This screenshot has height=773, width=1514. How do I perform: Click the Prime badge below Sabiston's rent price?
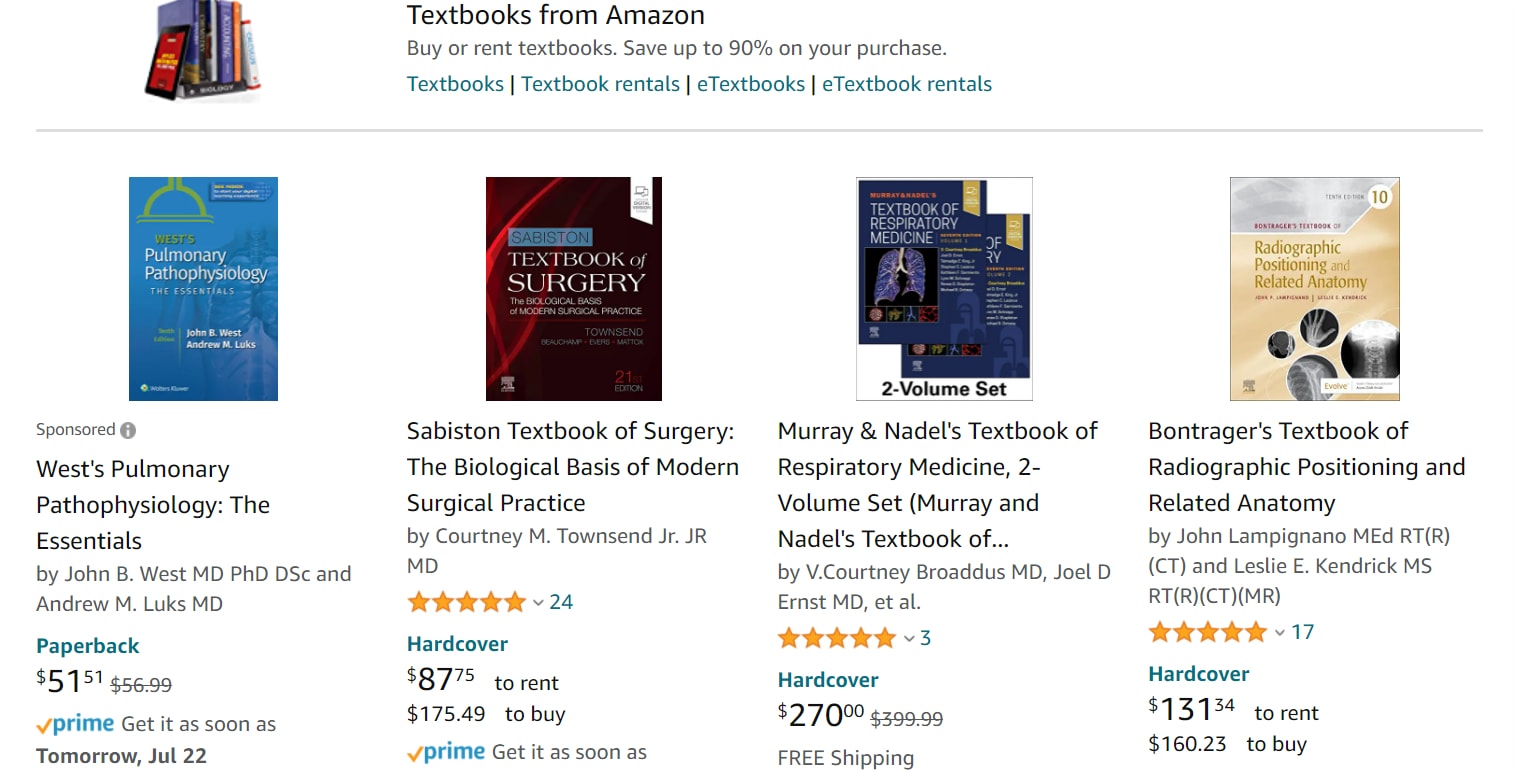point(445,752)
